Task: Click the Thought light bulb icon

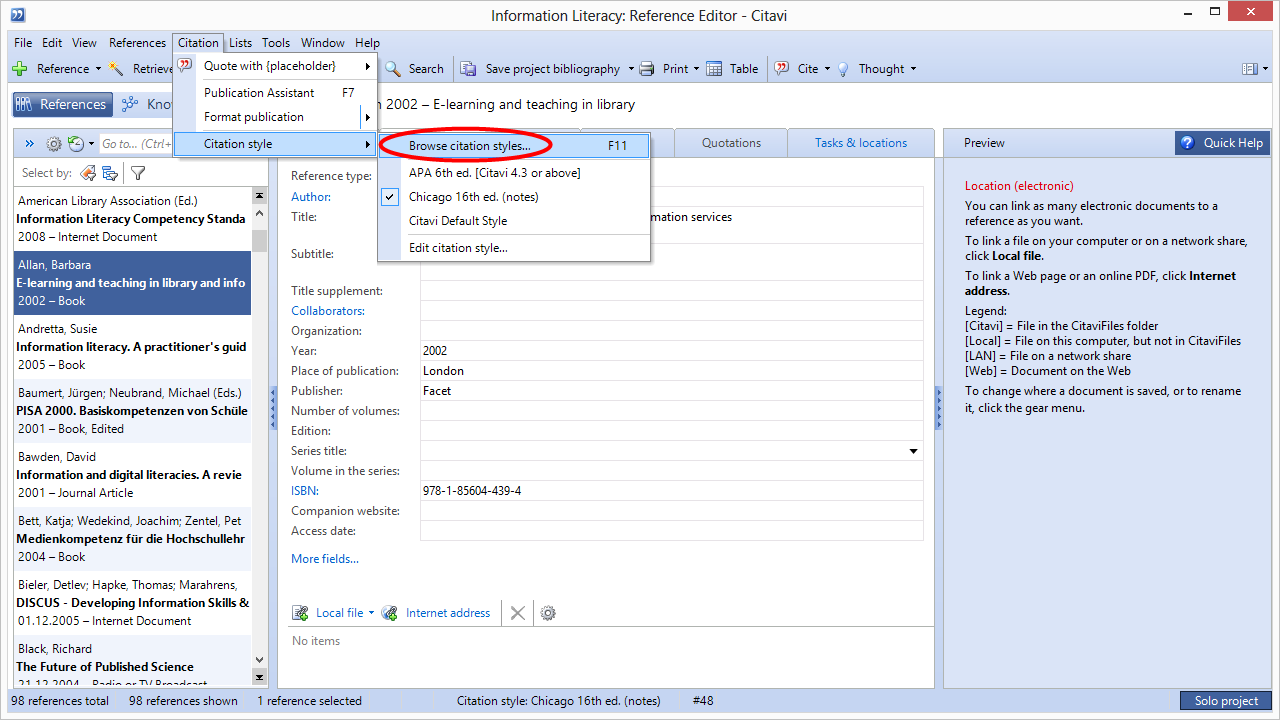Action: click(843, 69)
